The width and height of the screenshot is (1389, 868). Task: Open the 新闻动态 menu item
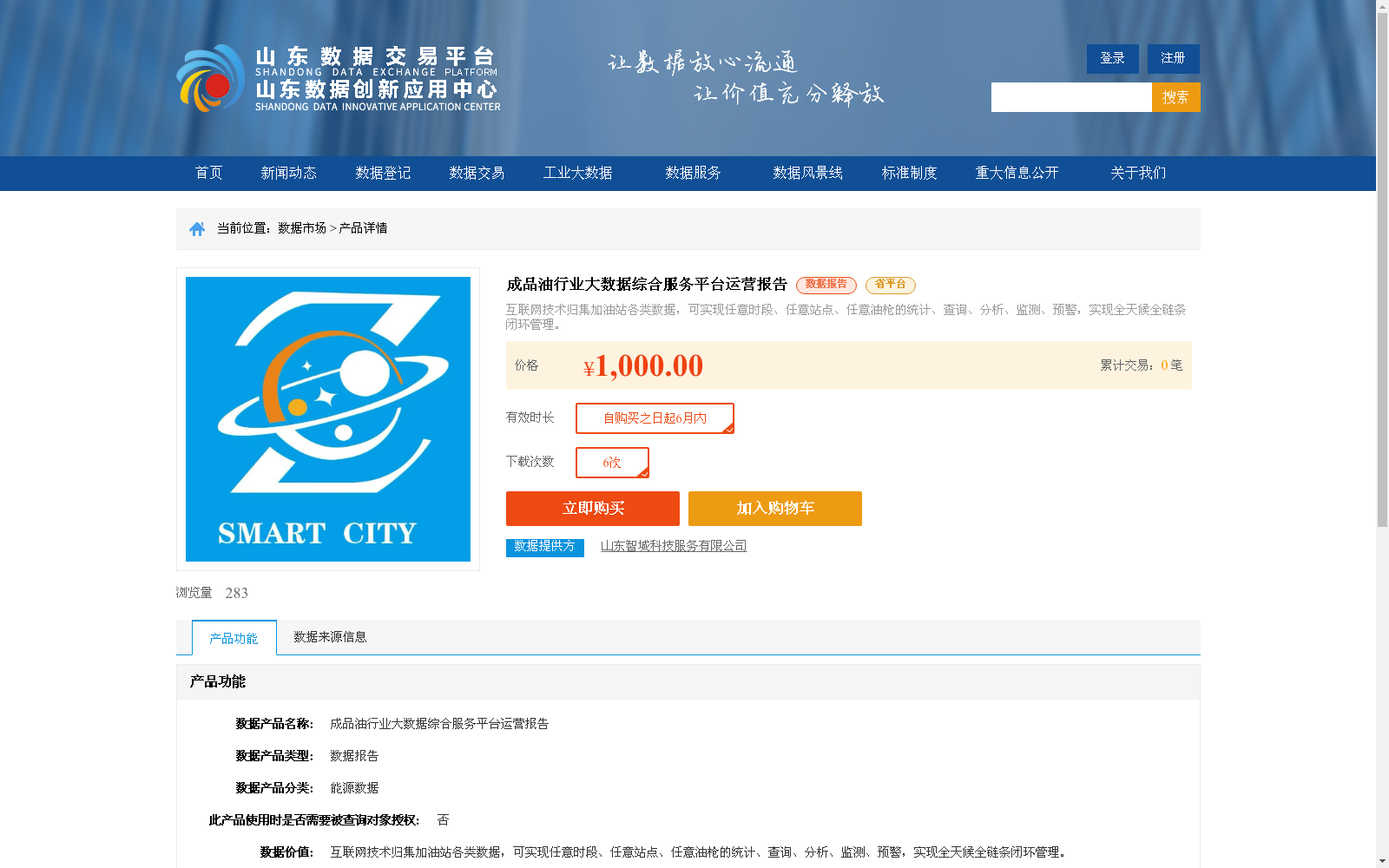click(x=289, y=173)
